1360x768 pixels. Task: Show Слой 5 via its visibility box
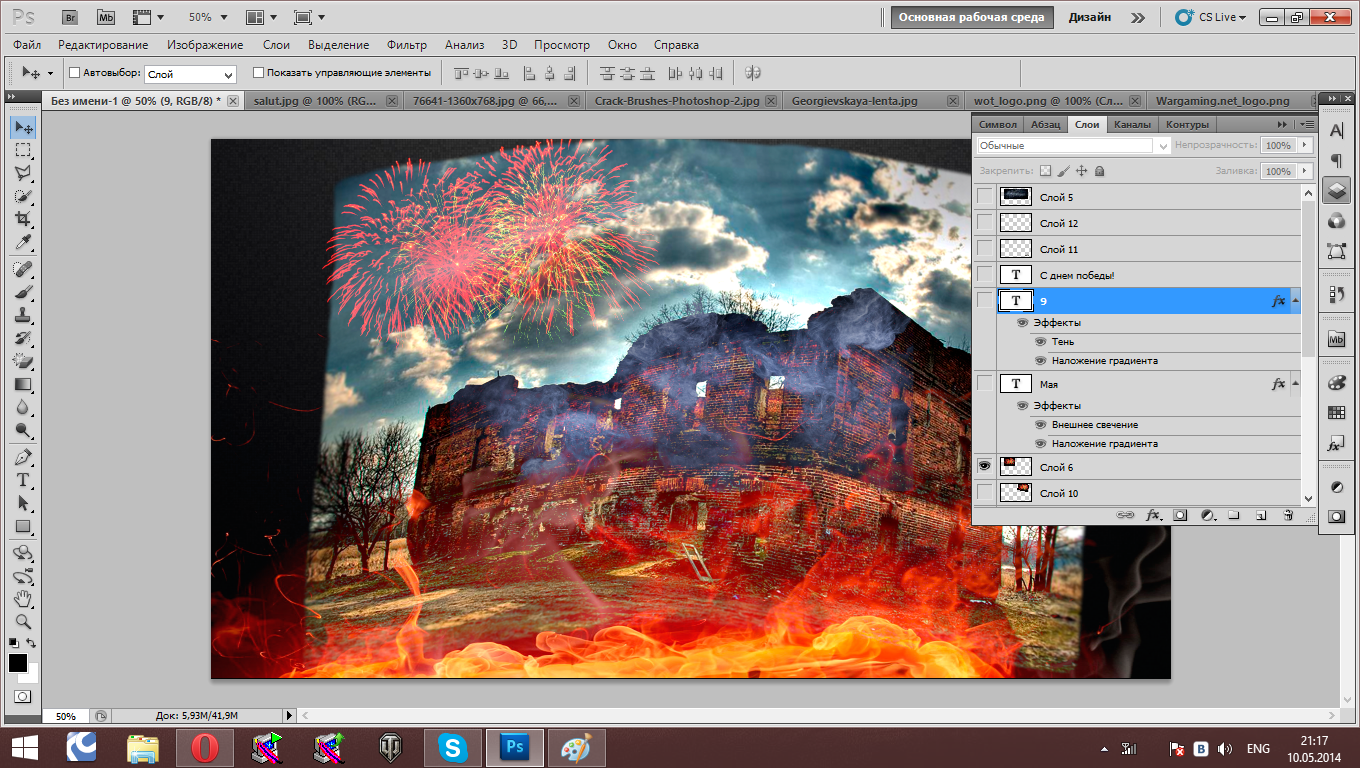coord(985,197)
